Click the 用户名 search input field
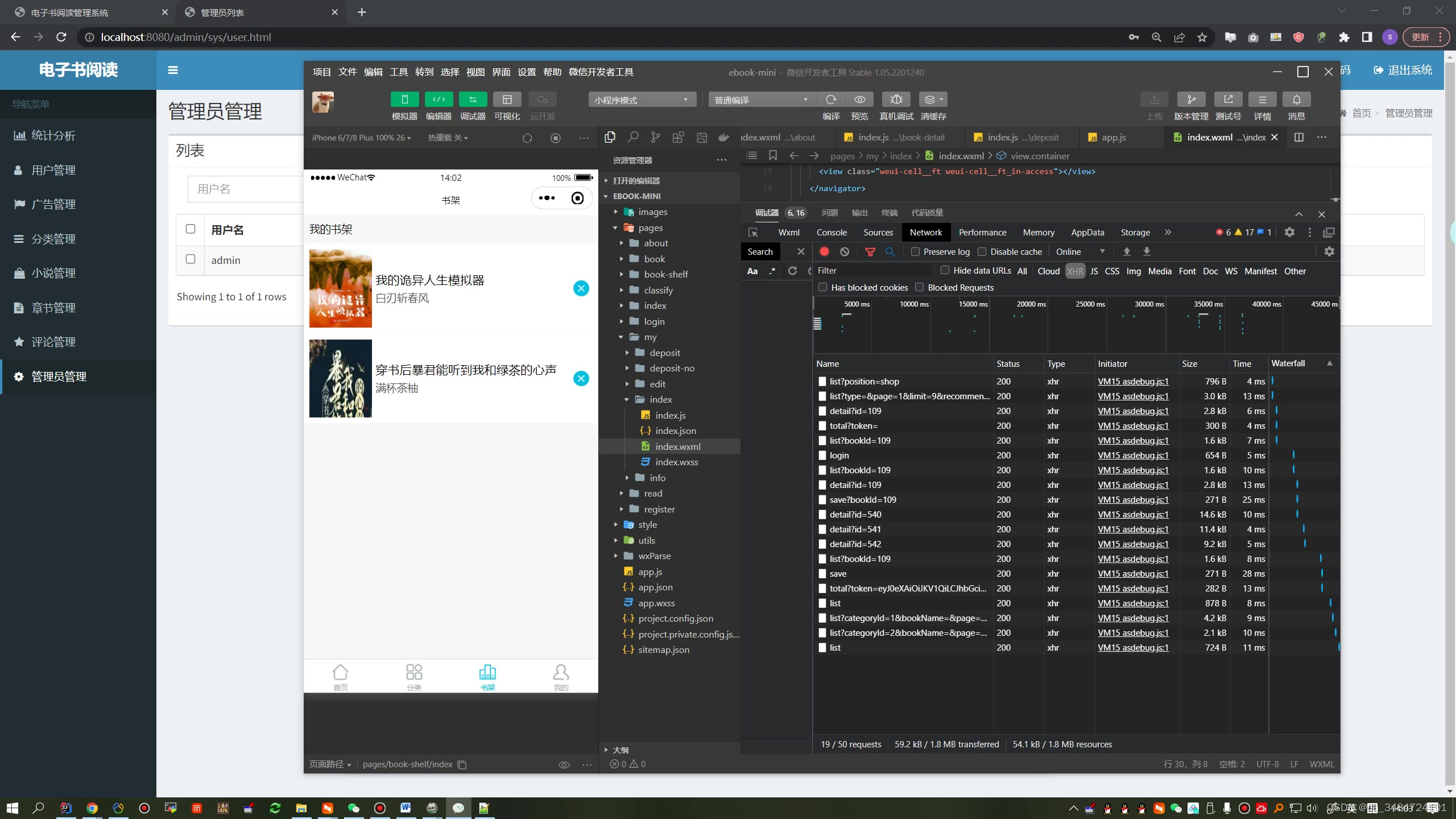 (x=245, y=189)
